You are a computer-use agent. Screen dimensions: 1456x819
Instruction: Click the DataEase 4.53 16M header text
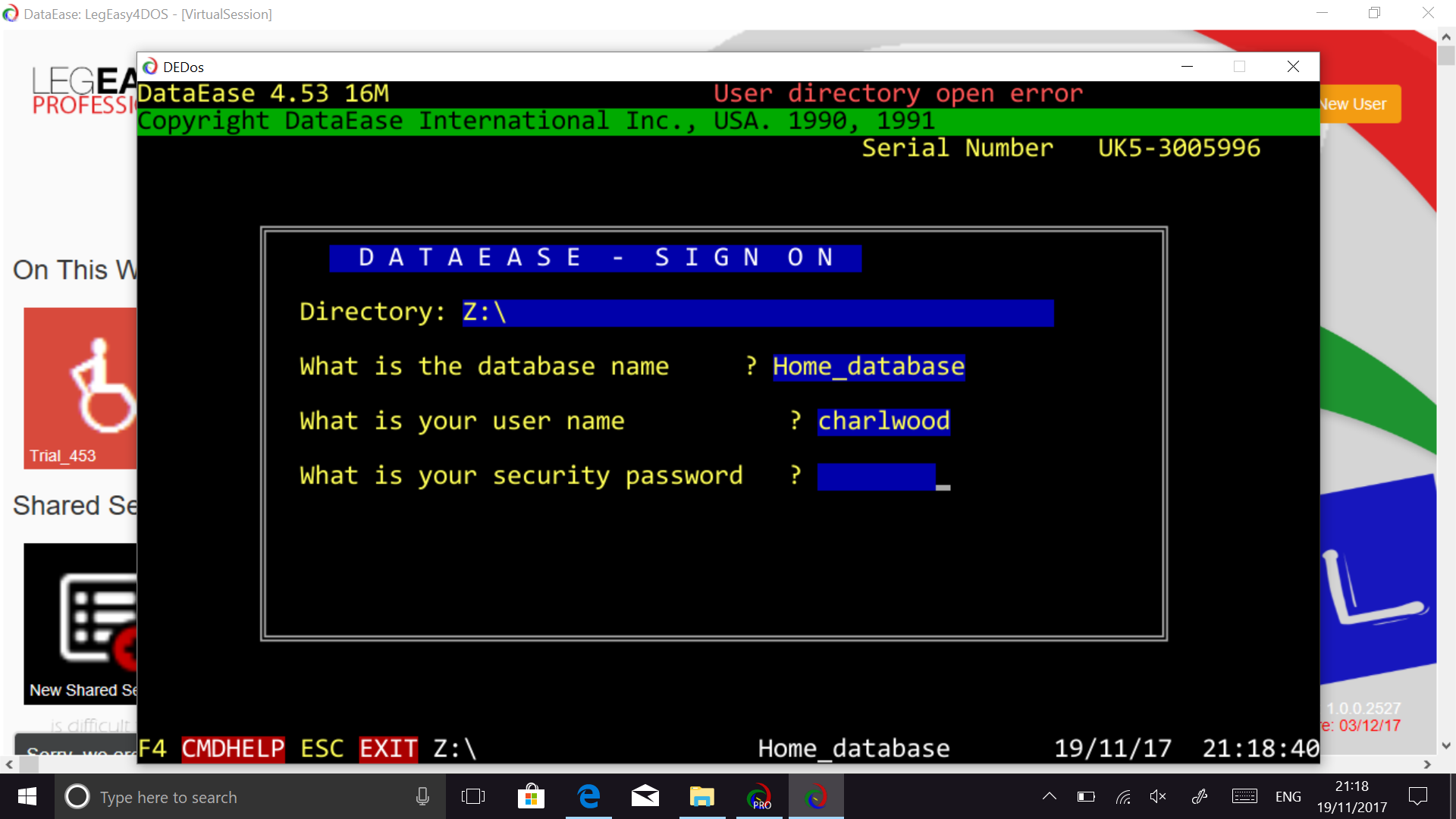pyautogui.click(x=263, y=93)
